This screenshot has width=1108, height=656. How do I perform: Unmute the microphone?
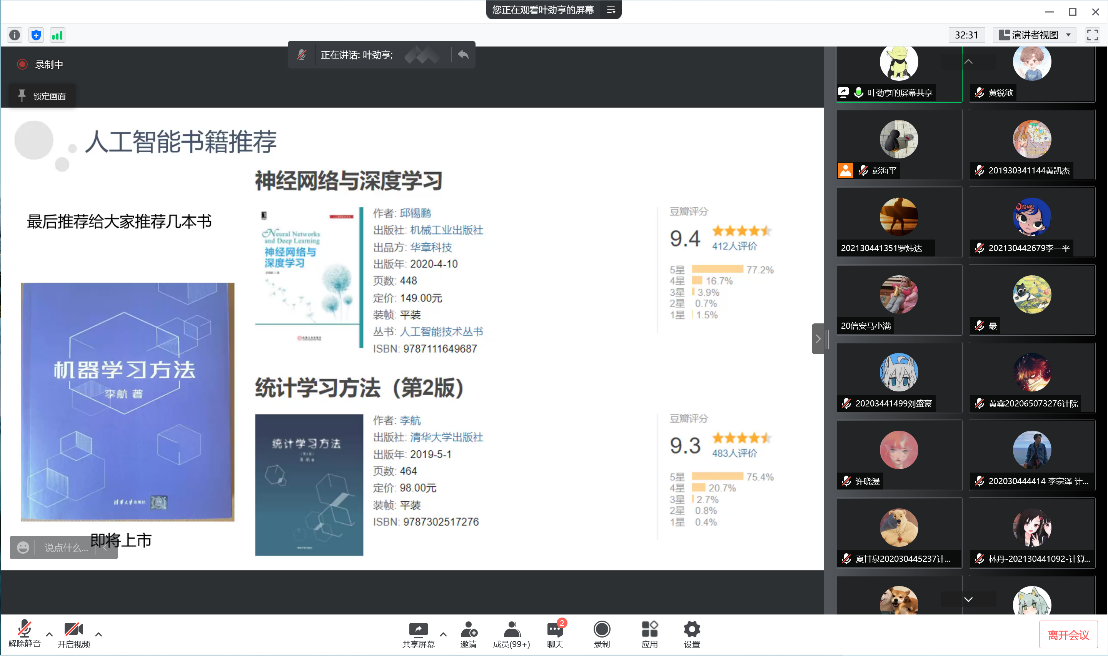coord(25,633)
